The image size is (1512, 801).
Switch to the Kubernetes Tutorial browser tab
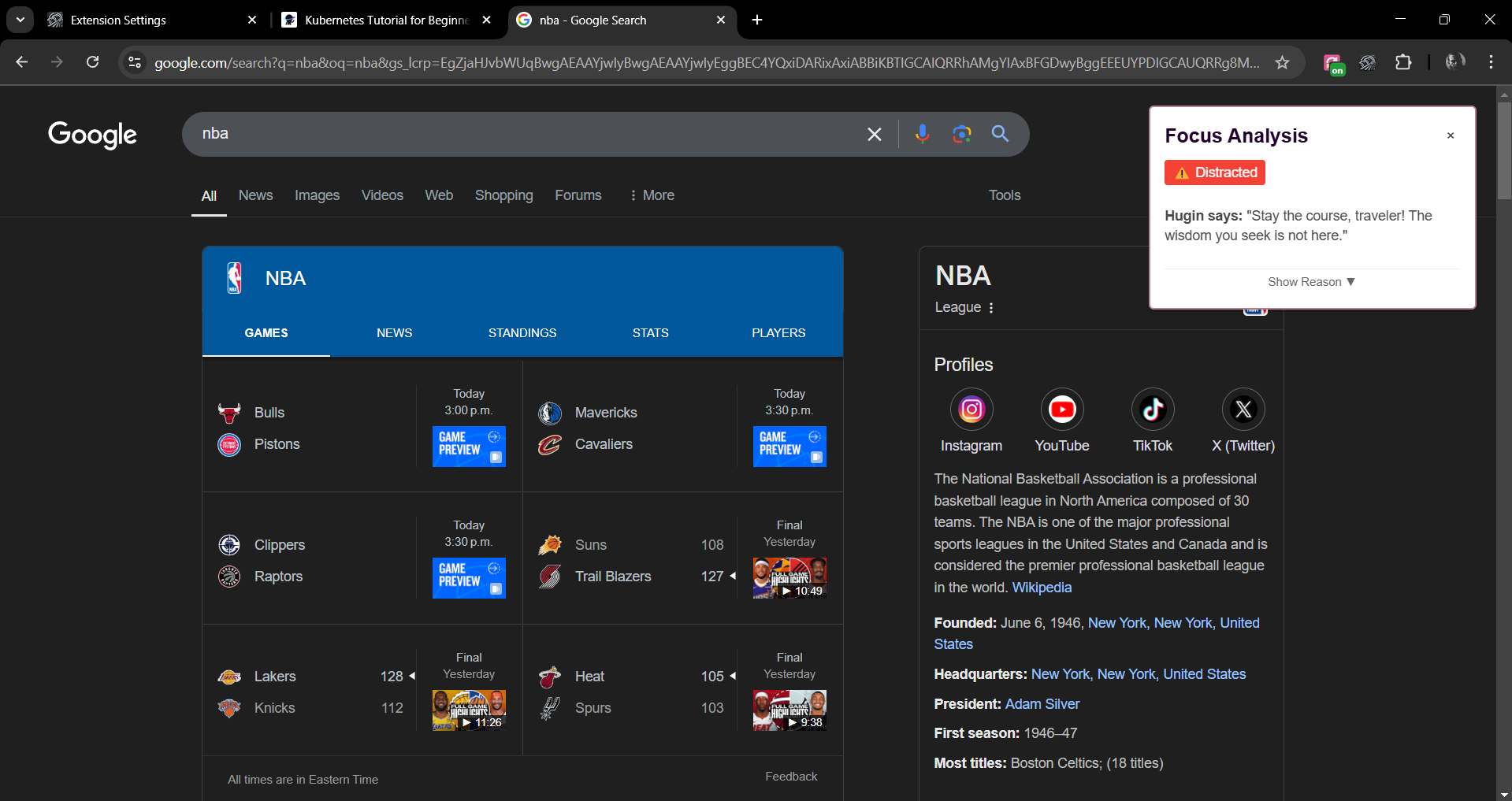coord(387,20)
